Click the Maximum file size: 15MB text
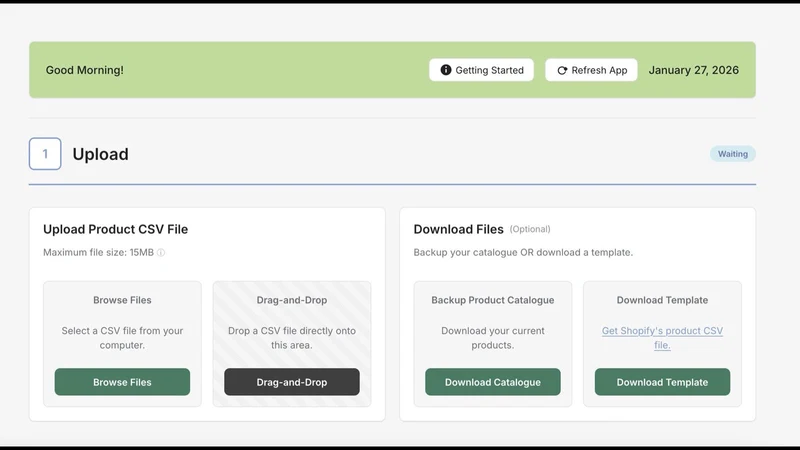The height and width of the screenshot is (450, 800). pos(98,253)
